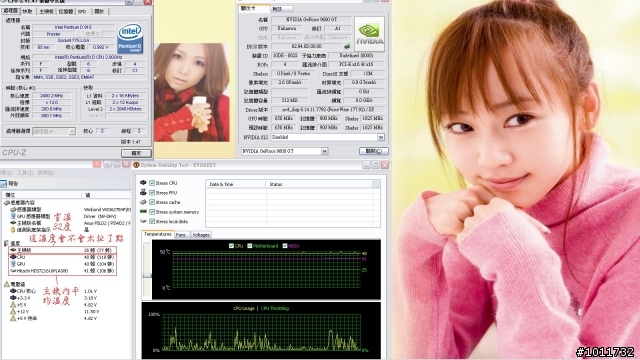Switch to the SPD tab in CPU-Z
The width and height of the screenshot is (640, 360).
(82, 11)
